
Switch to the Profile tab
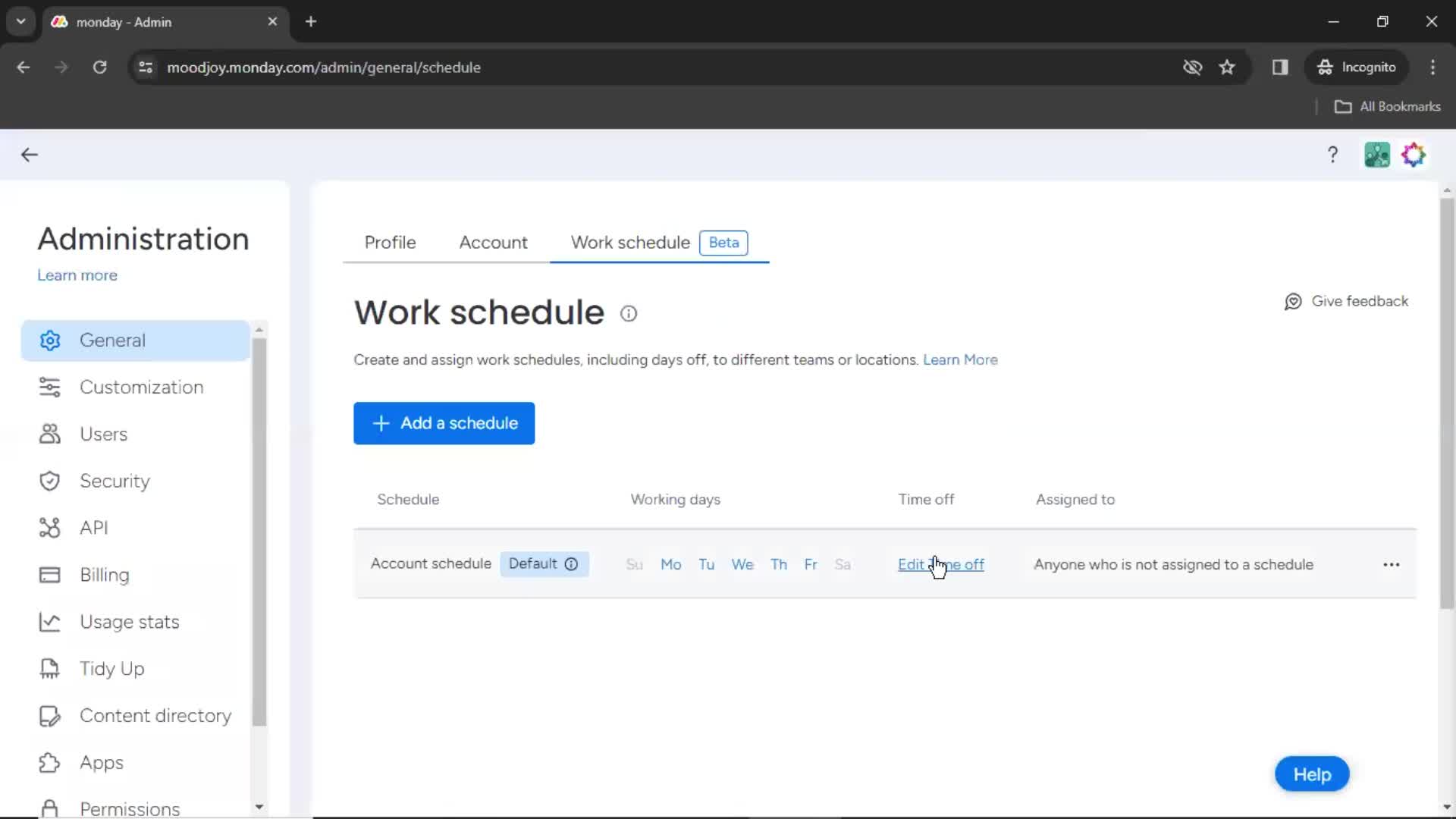(x=390, y=242)
